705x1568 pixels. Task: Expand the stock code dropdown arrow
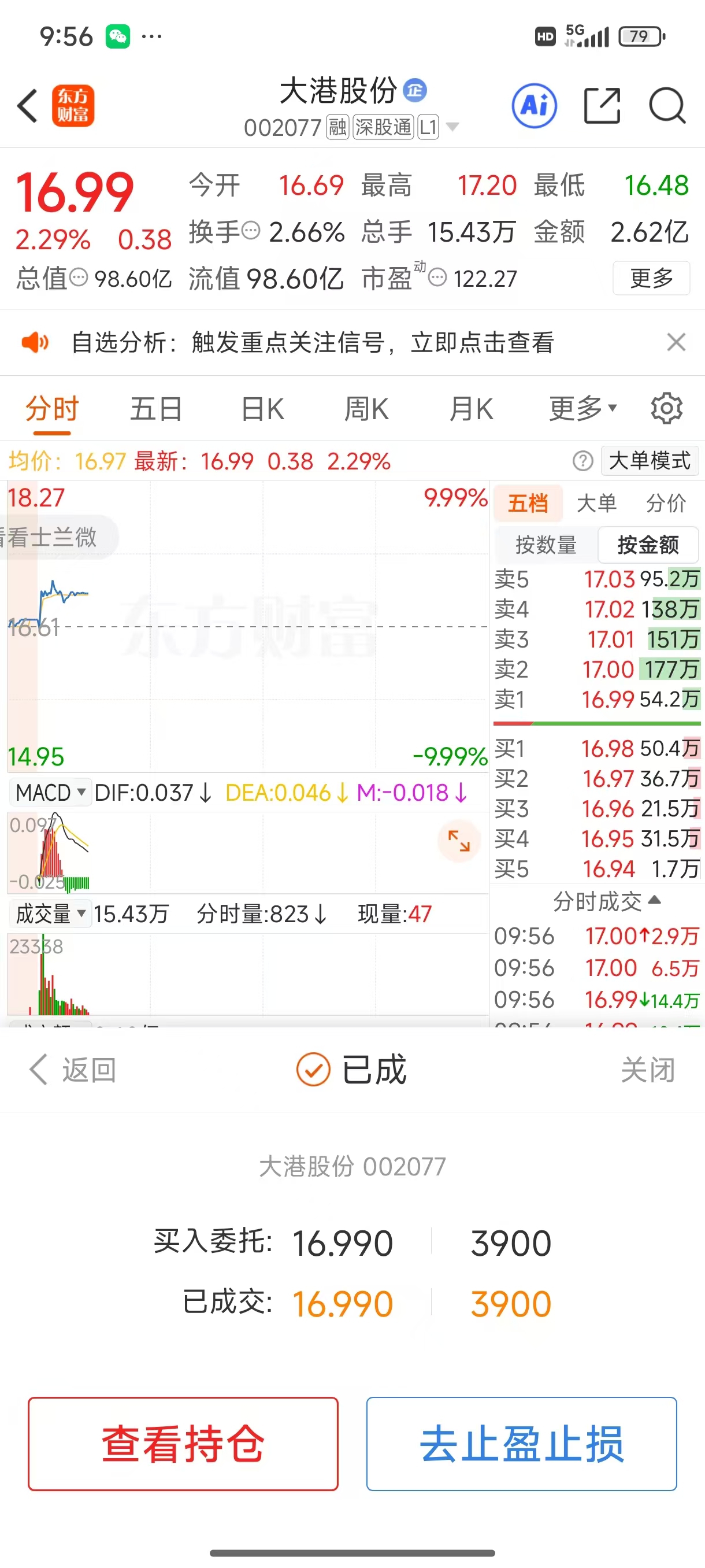pyautogui.click(x=452, y=127)
